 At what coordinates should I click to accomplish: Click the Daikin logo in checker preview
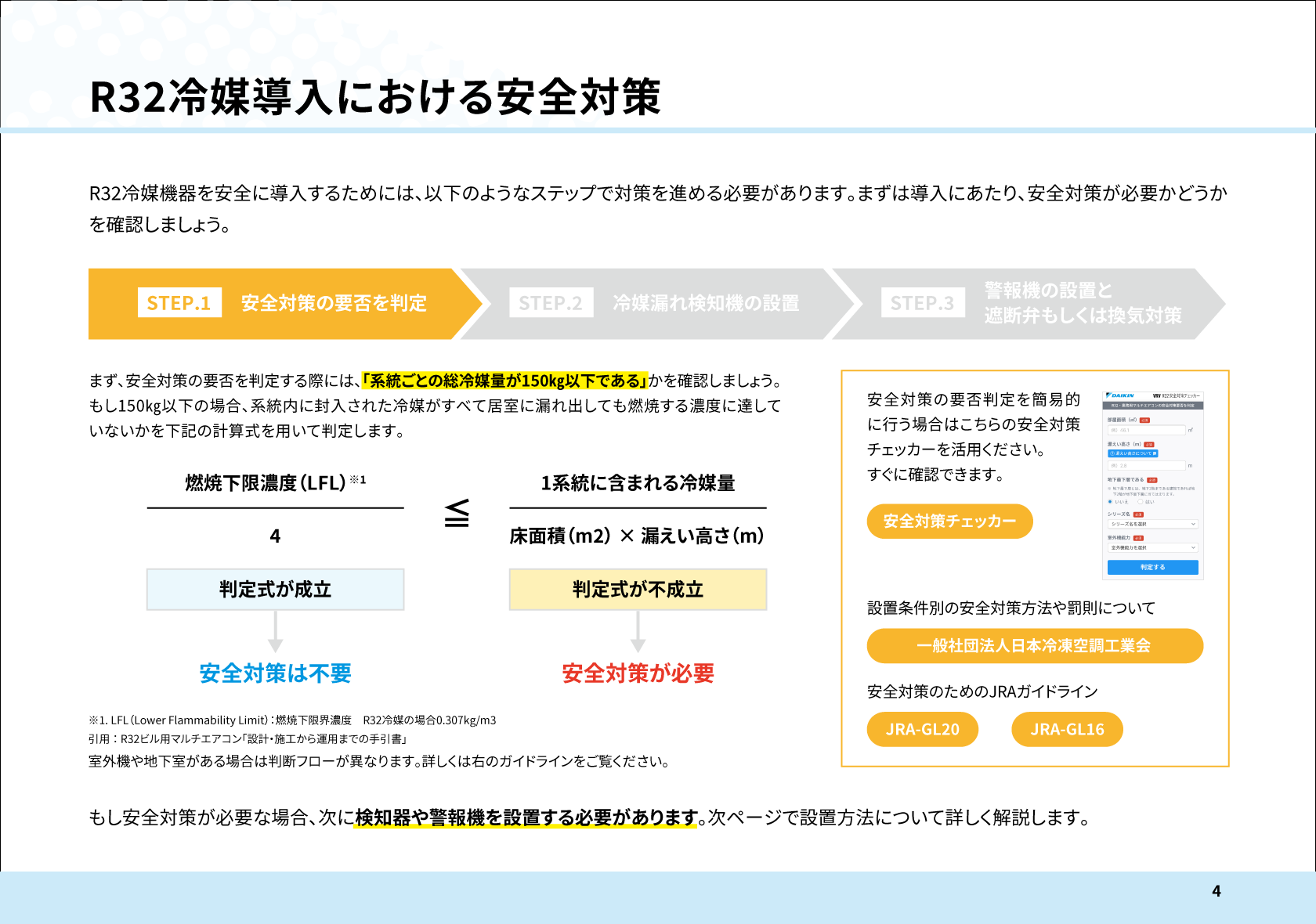point(1121,395)
